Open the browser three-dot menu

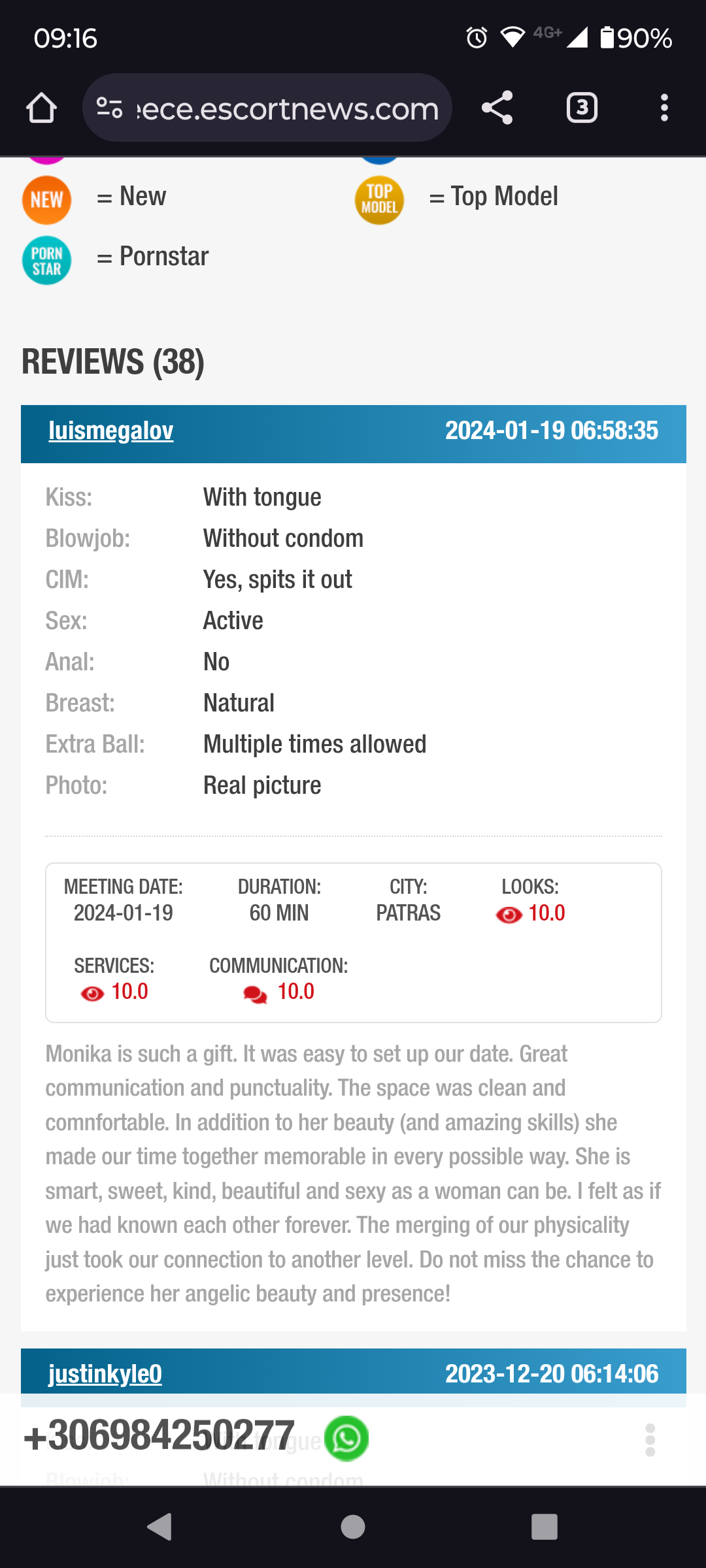click(x=664, y=108)
